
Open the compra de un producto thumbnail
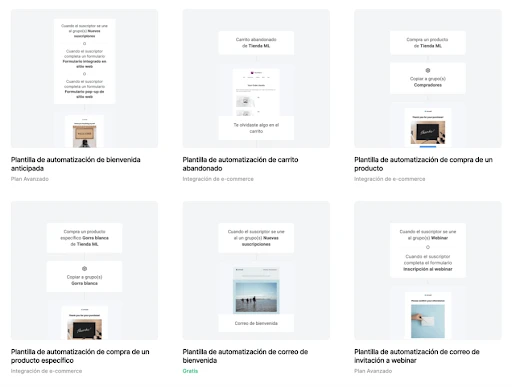coord(428,78)
